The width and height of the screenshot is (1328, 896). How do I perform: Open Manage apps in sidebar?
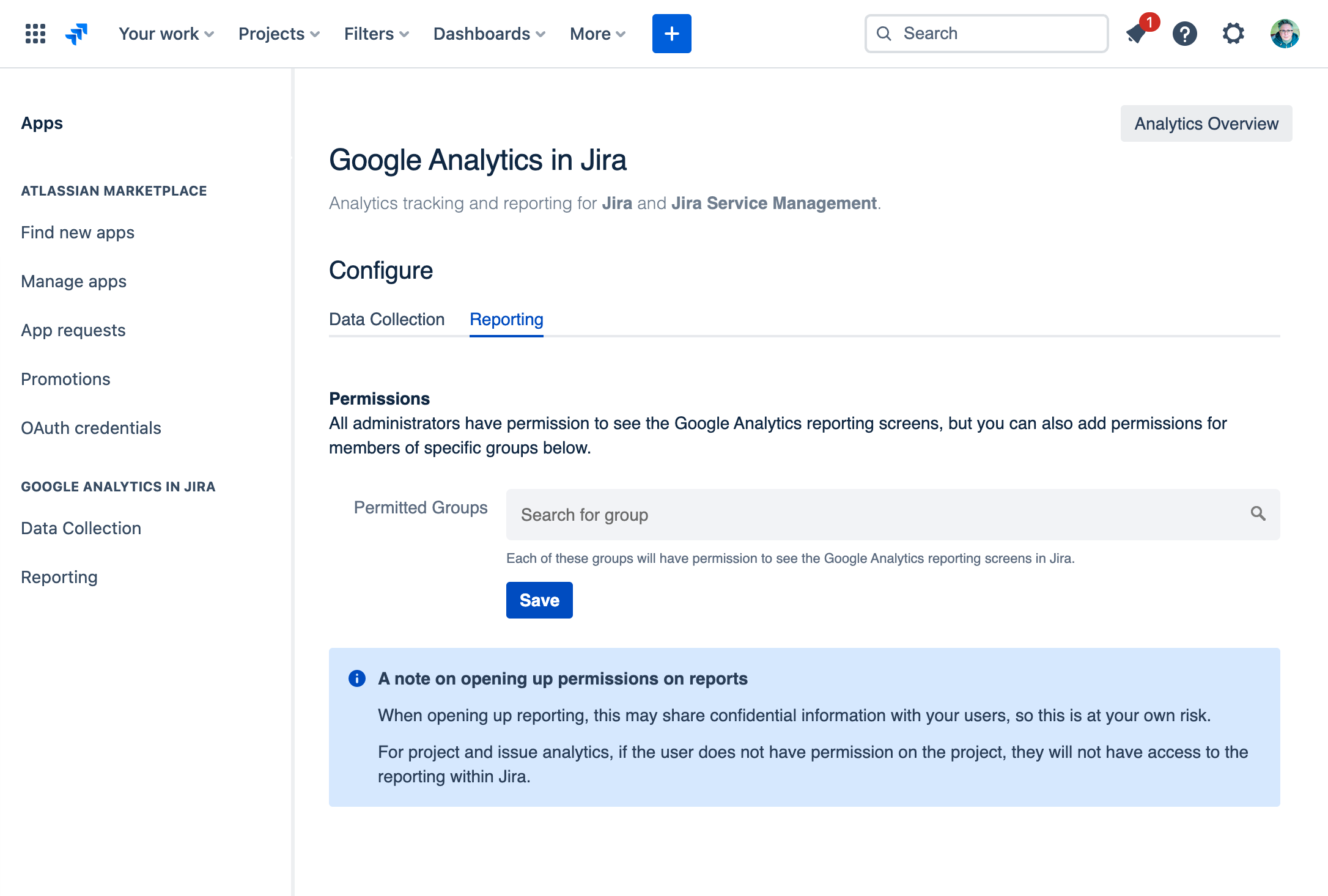tap(73, 281)
